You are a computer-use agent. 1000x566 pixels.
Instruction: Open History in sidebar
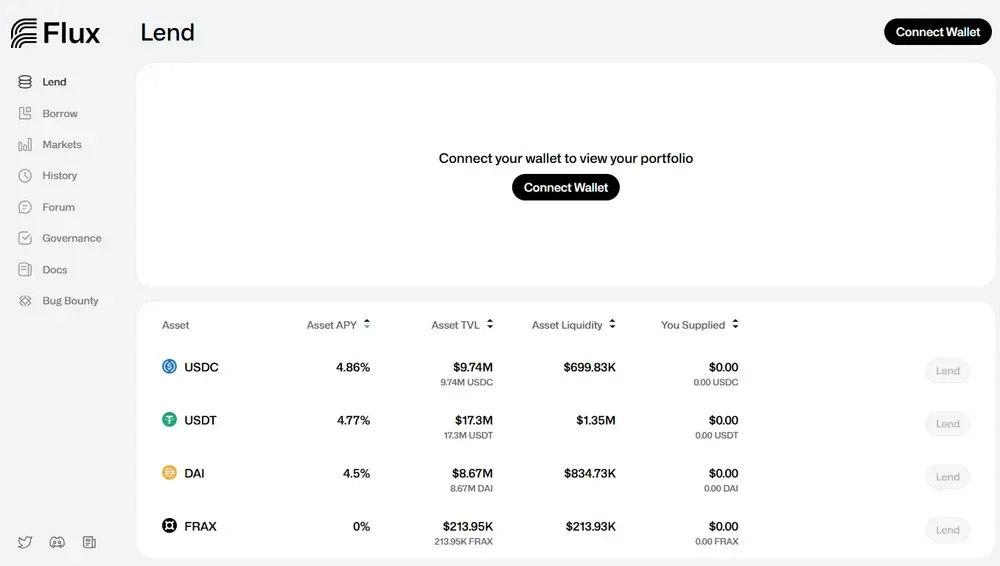coord(59,175)
